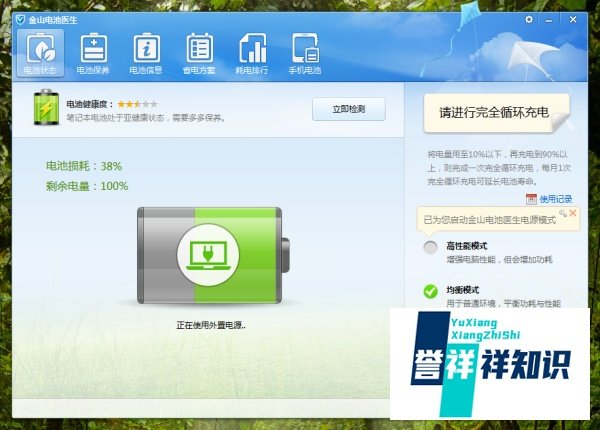Viewport: 600px width, 430px height.
Task: Close the power mode notification tooltip
Action: tap(572, 213)
